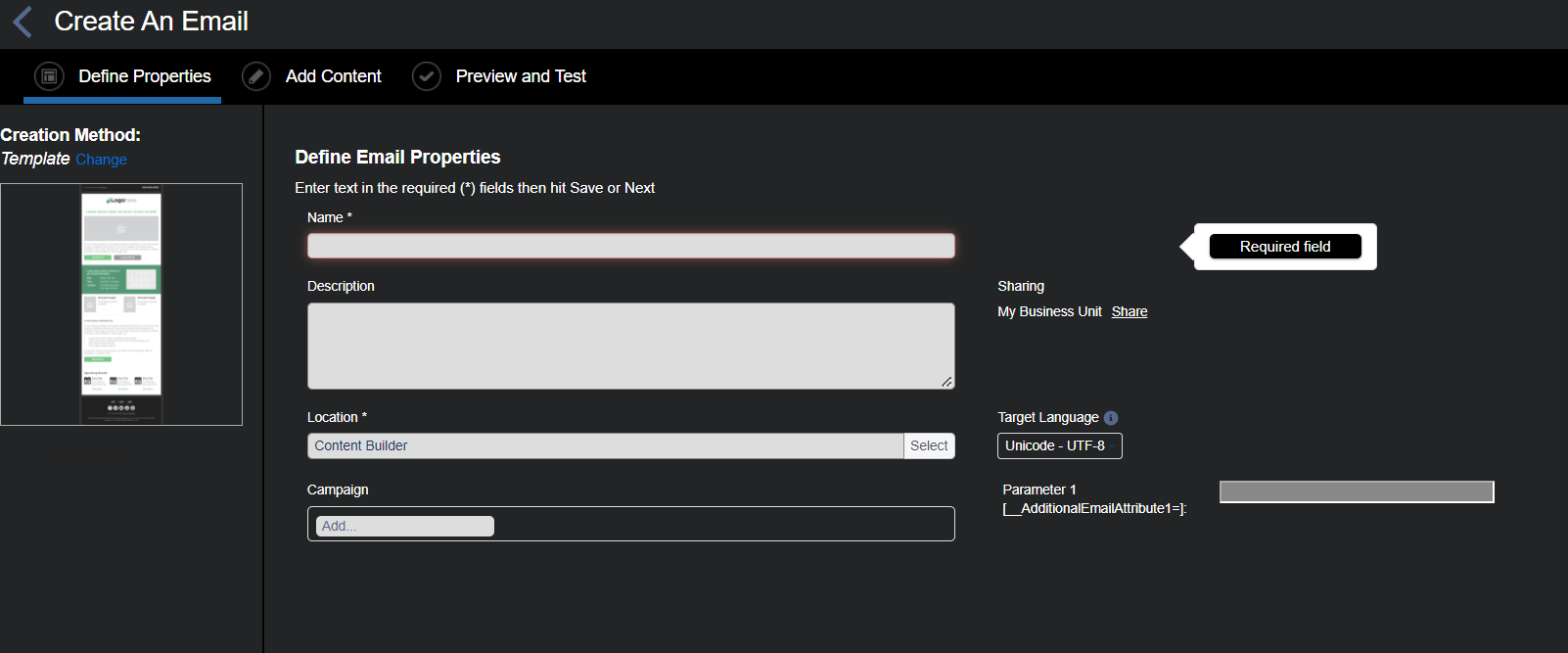Viewport: 1568px width, 653px height.
Task: Open the Add Content tab label
Action: click(x=334, y=76)
